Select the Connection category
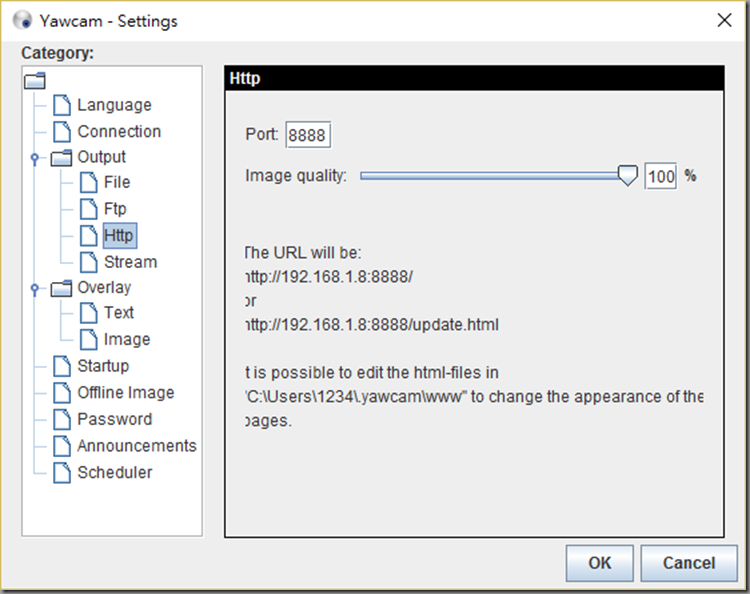The width and height of the screenshot is (750, 594). (119, 132)
